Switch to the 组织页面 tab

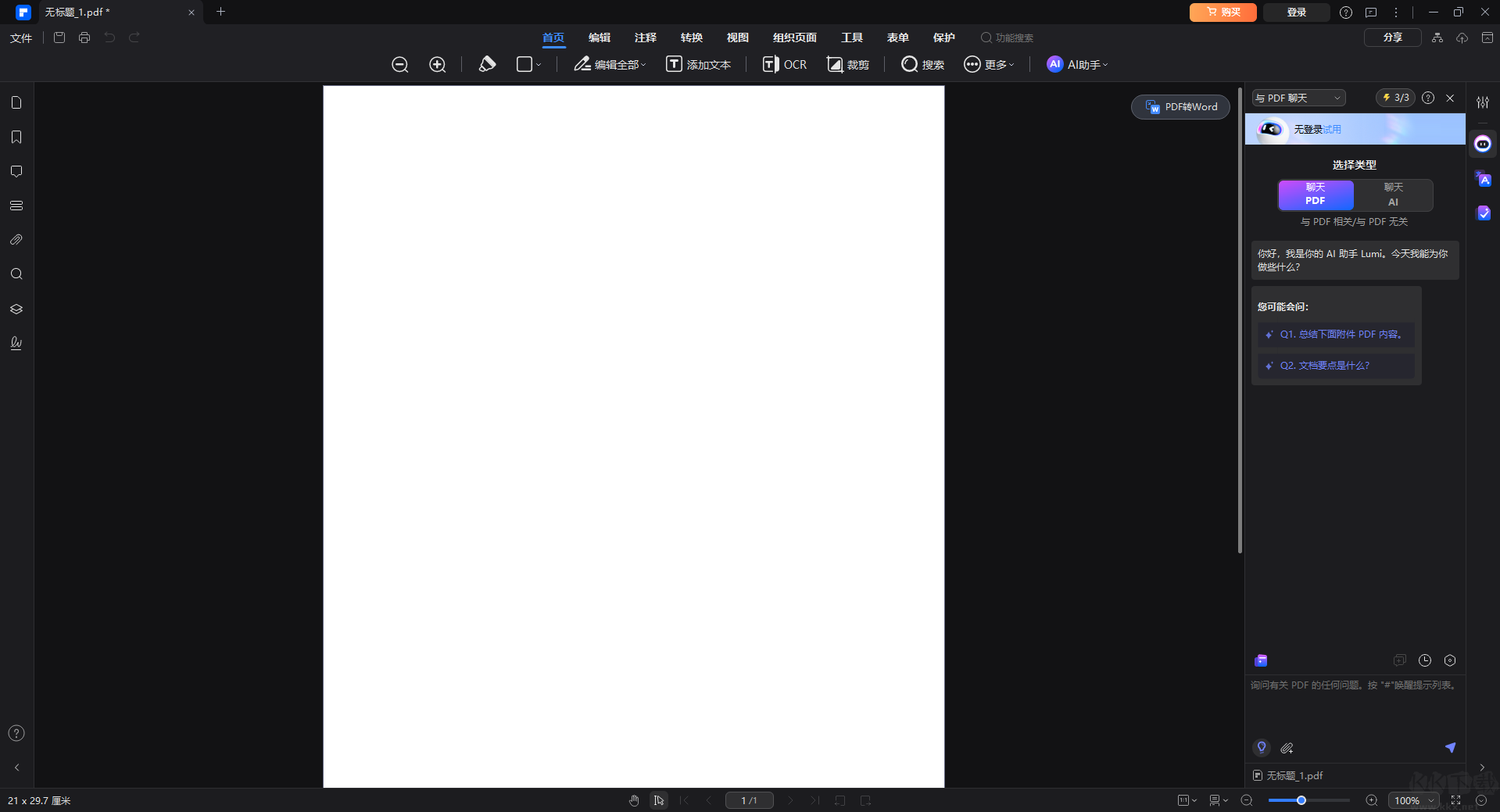point(795,38)
